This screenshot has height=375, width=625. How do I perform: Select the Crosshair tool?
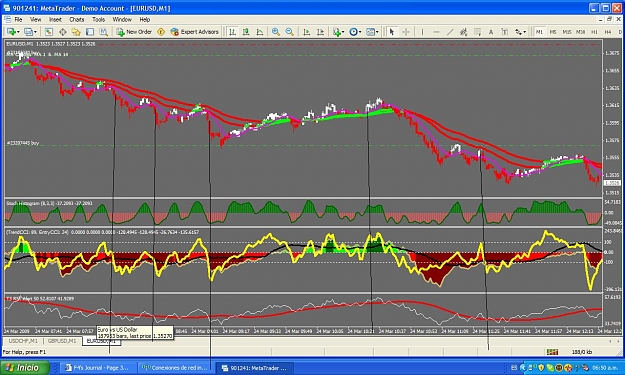406,32
